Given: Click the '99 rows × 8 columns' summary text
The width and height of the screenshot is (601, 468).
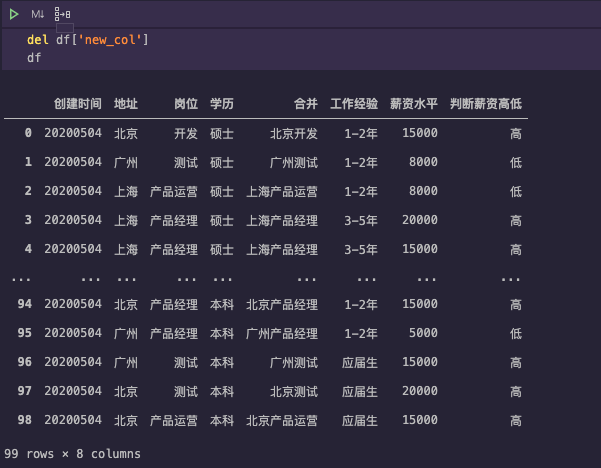Looking at the screenshot, I should pyautogui.click(x=72, y=453).
